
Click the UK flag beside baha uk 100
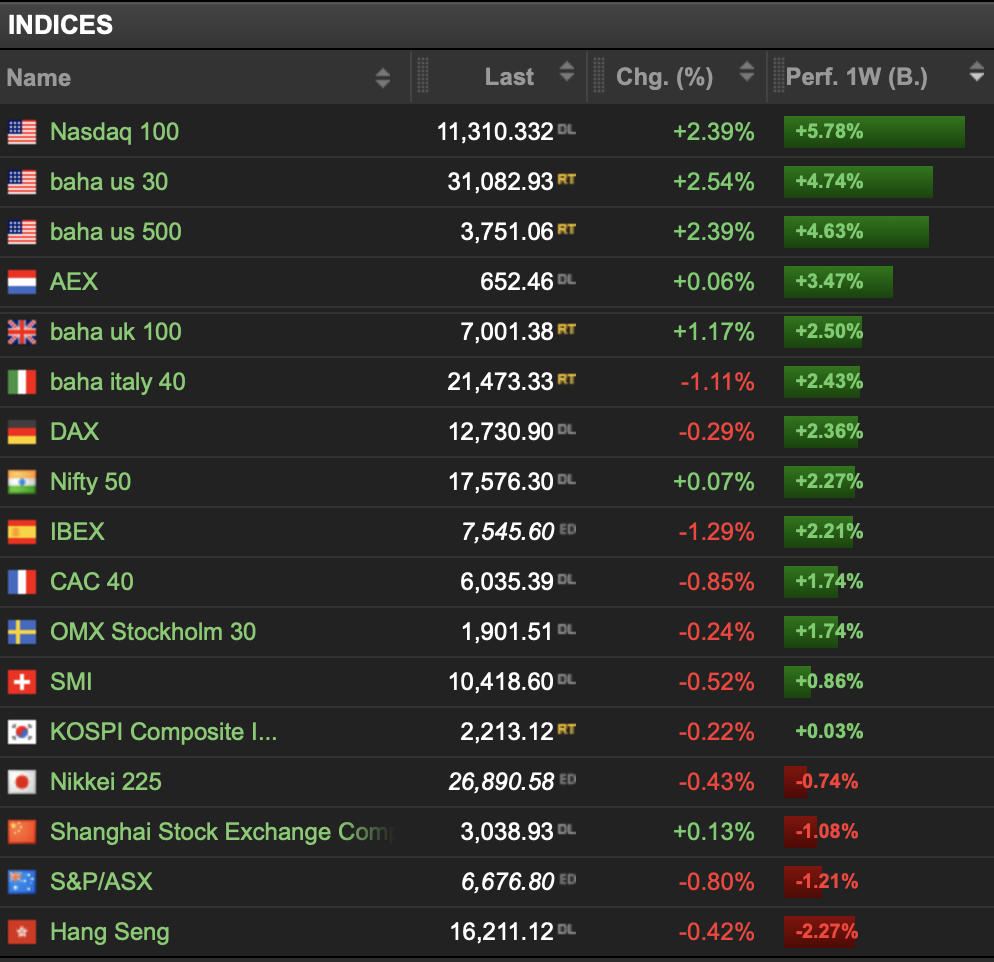click(x=22, y=332)
